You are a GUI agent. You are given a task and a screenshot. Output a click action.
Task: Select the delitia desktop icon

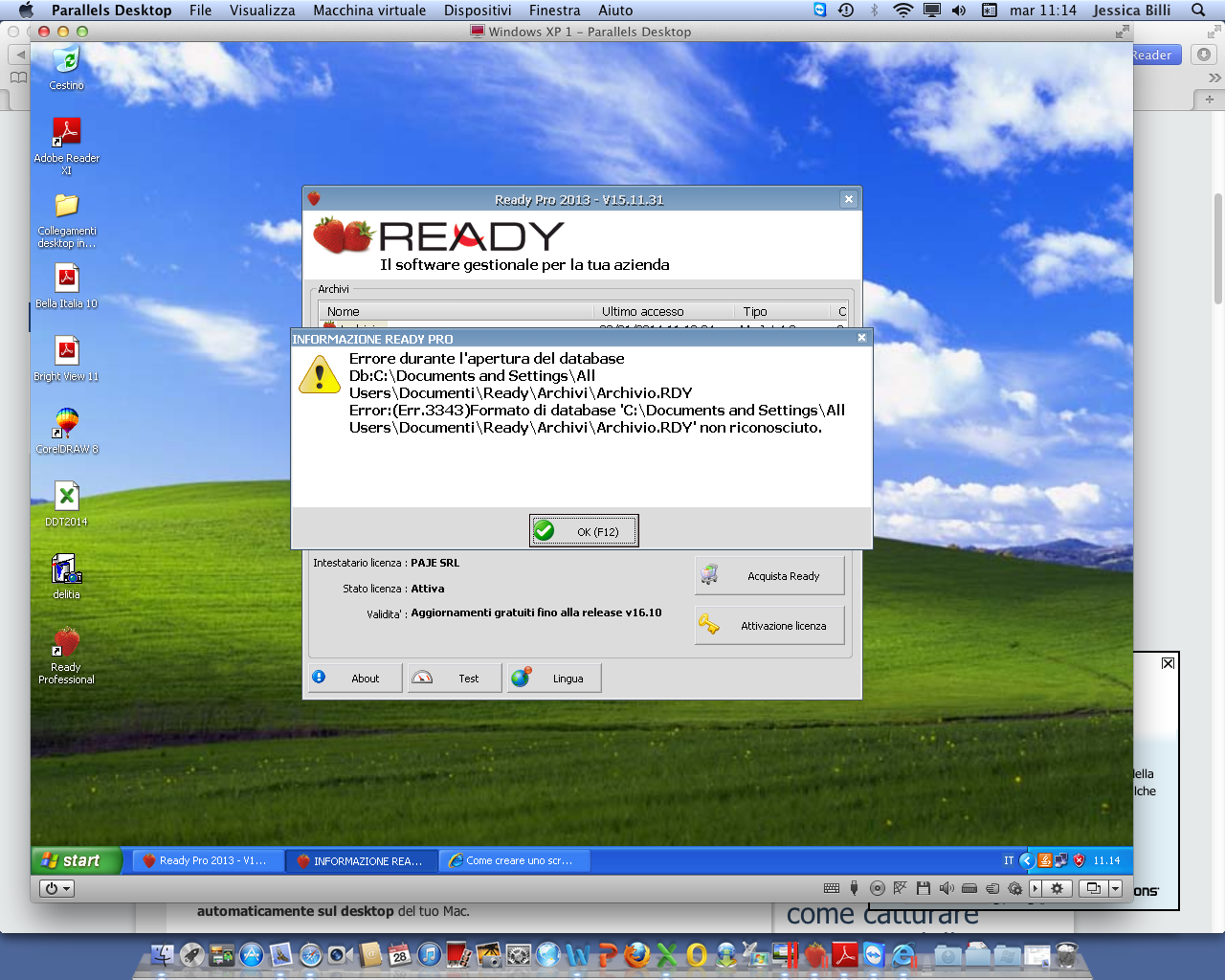tap(67, 577)
